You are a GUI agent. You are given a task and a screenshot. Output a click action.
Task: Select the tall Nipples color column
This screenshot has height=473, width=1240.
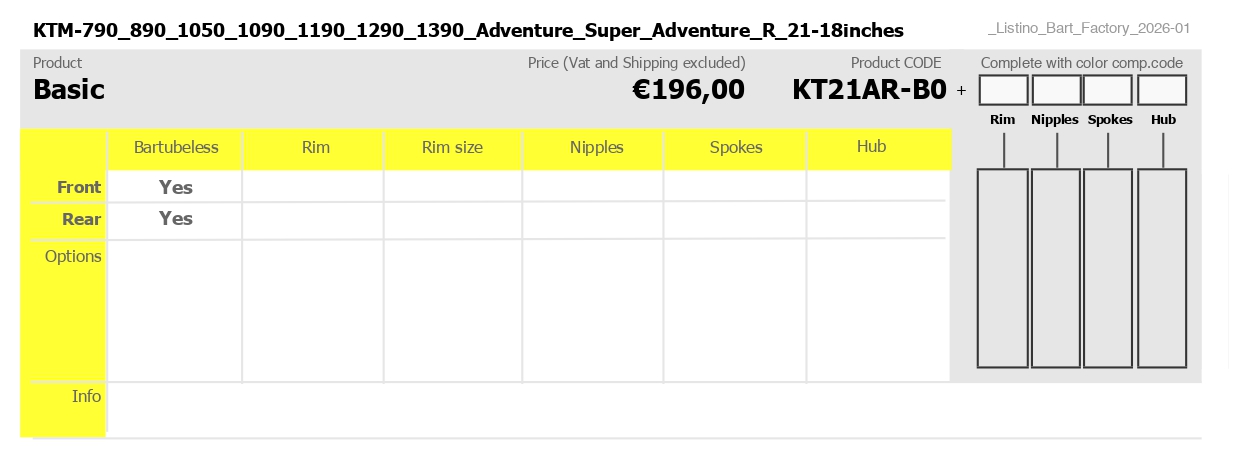(x=1056, y=268)
